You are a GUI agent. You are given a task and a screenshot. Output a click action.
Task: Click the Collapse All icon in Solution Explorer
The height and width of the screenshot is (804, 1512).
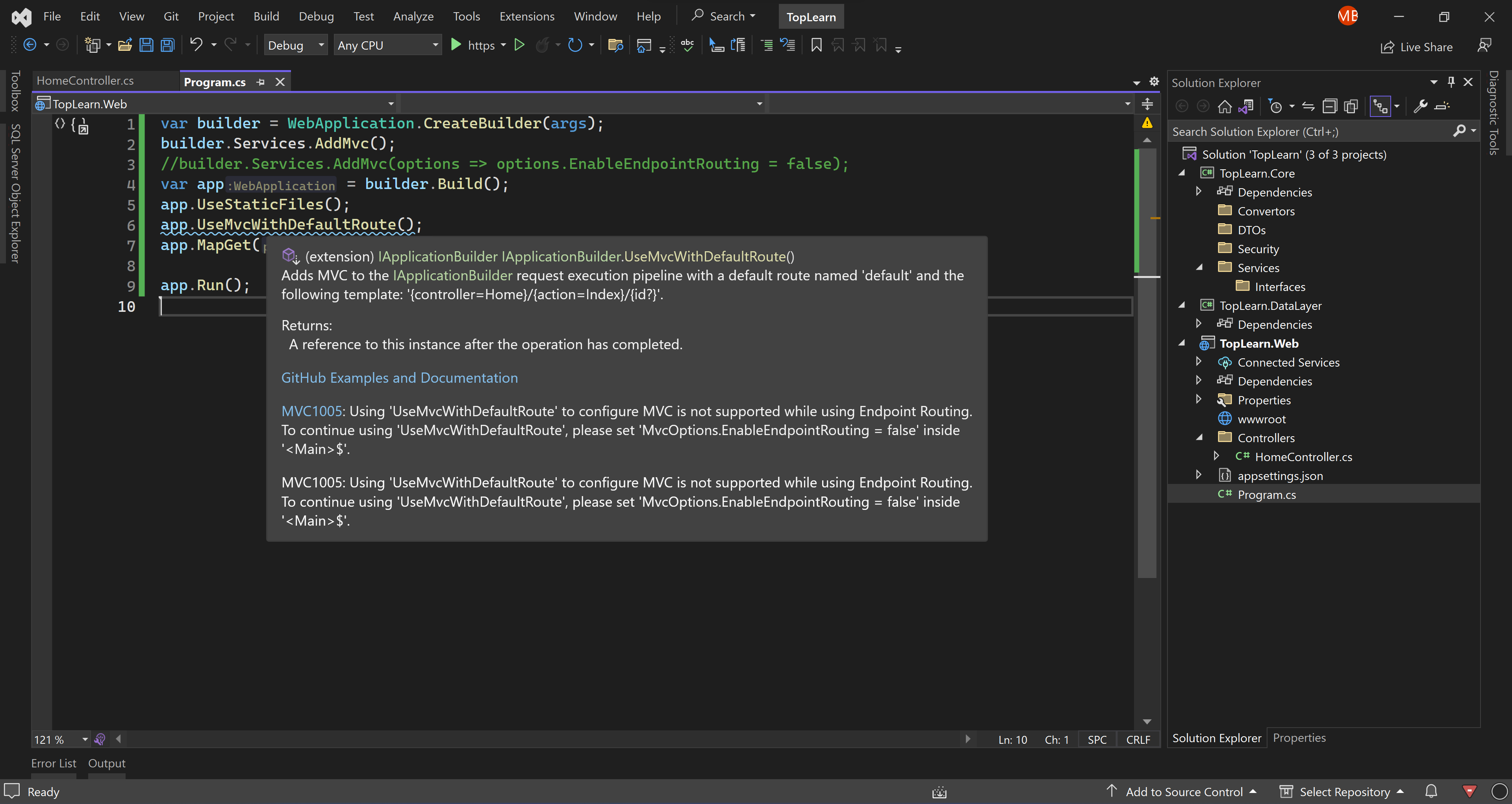(1329, 106)
